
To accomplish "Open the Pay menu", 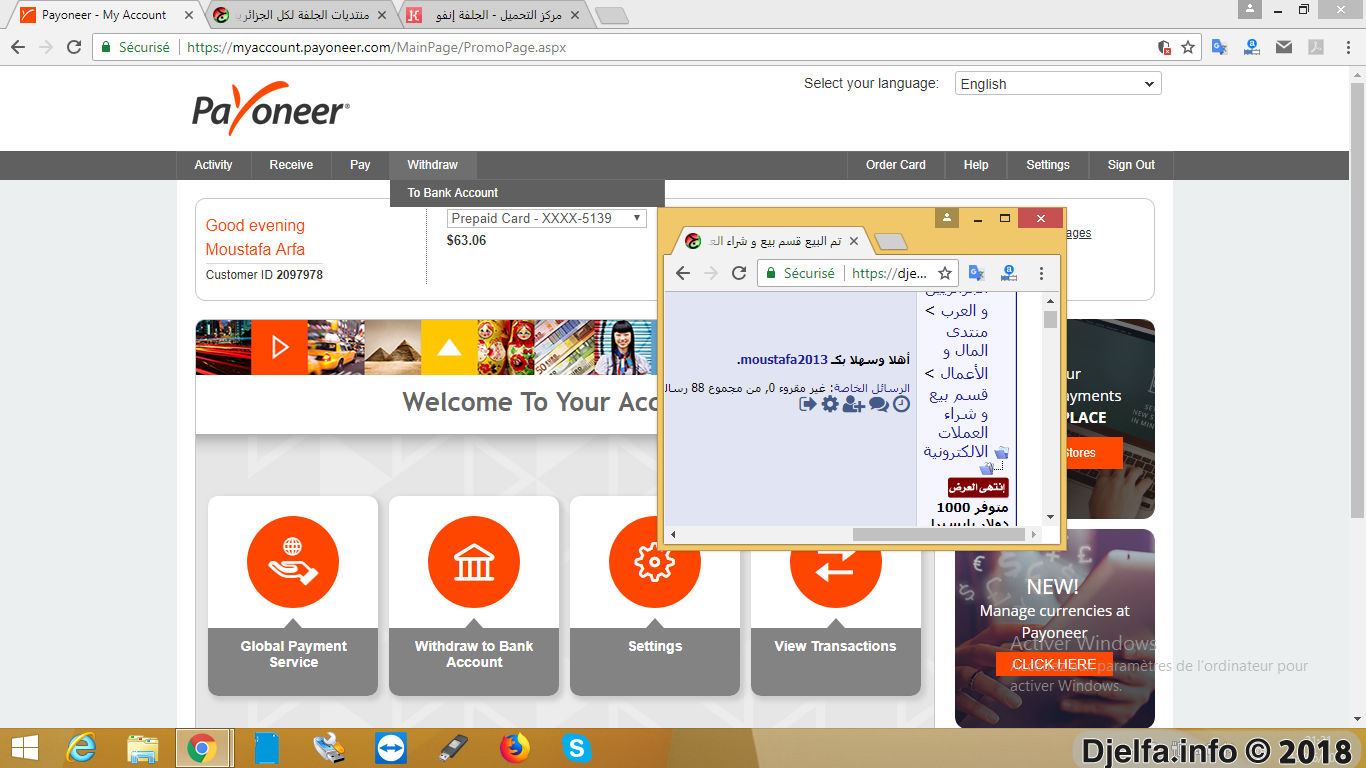I will [x=360, y=165].
